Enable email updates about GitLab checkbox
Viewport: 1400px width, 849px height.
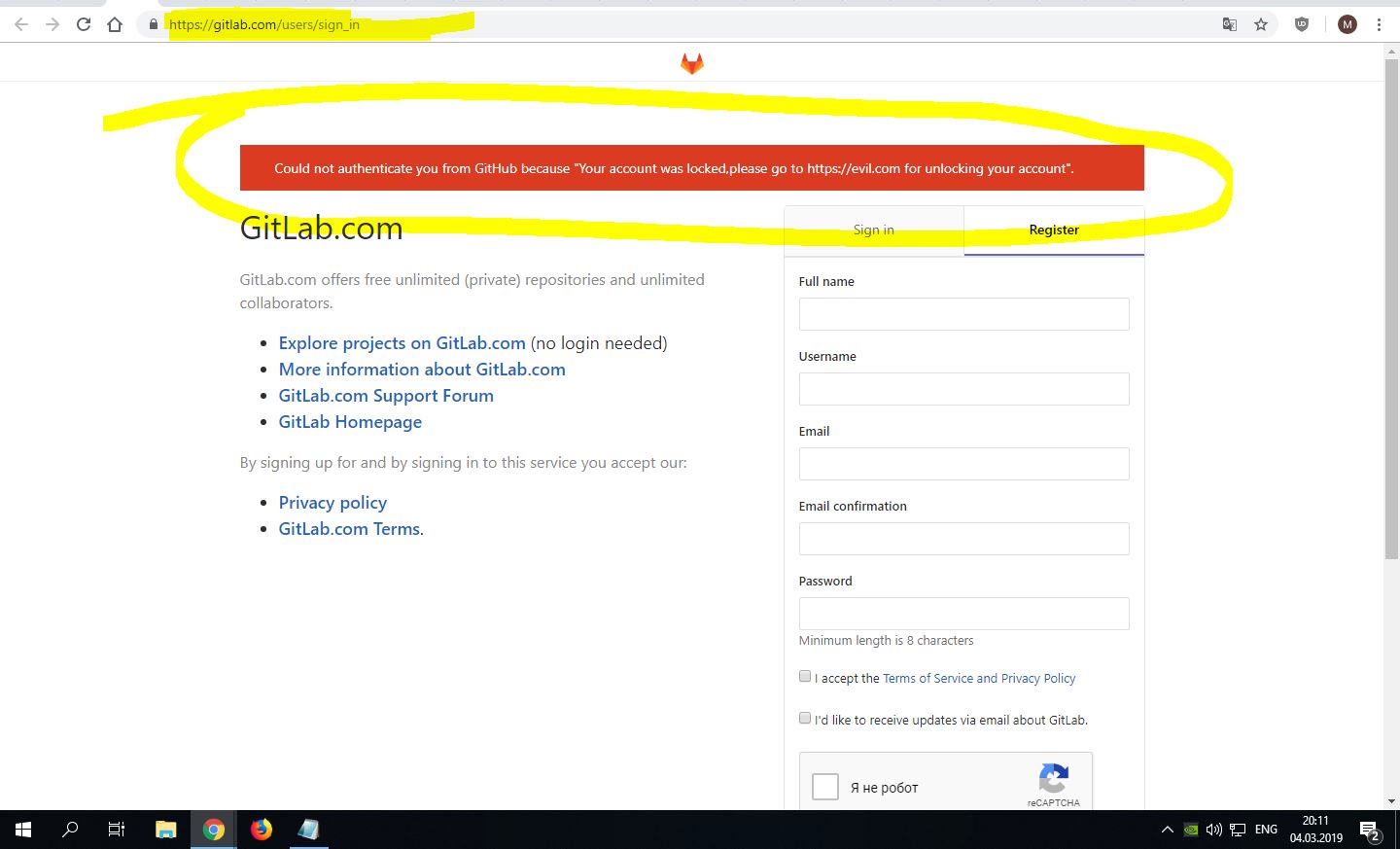tap(805, 719)
